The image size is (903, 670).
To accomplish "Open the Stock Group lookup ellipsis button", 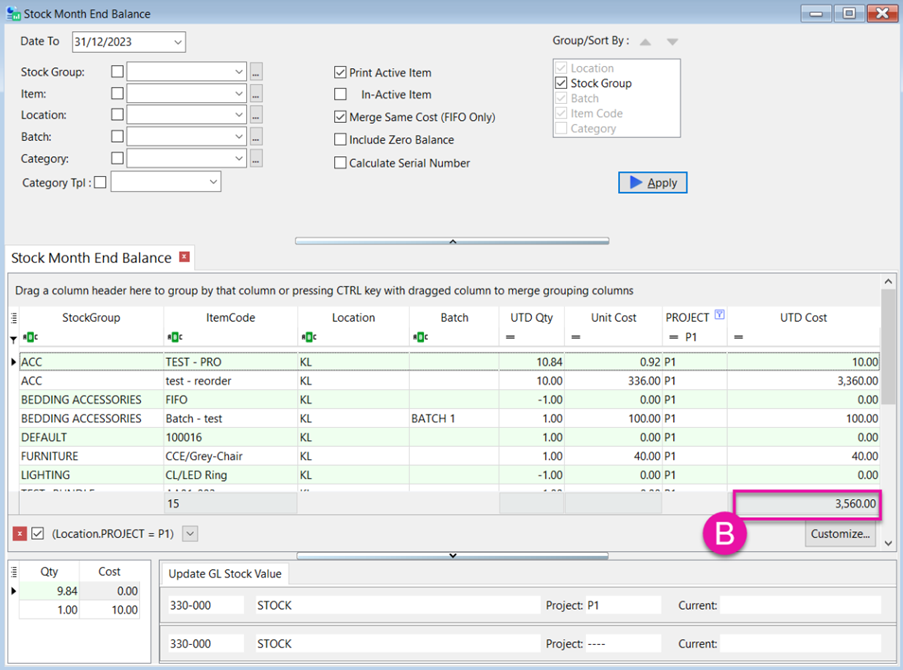I will (256, 72).
